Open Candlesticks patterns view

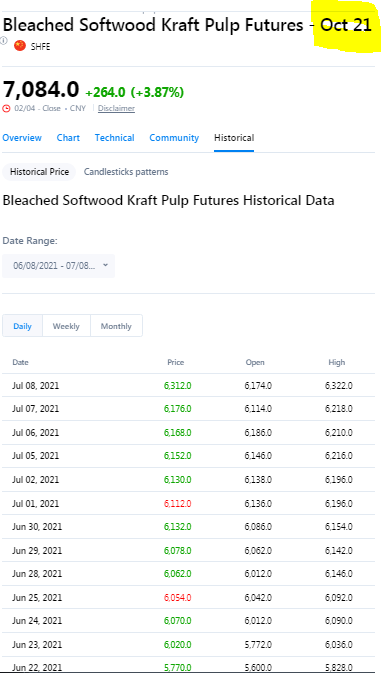(x=126, y=172)
